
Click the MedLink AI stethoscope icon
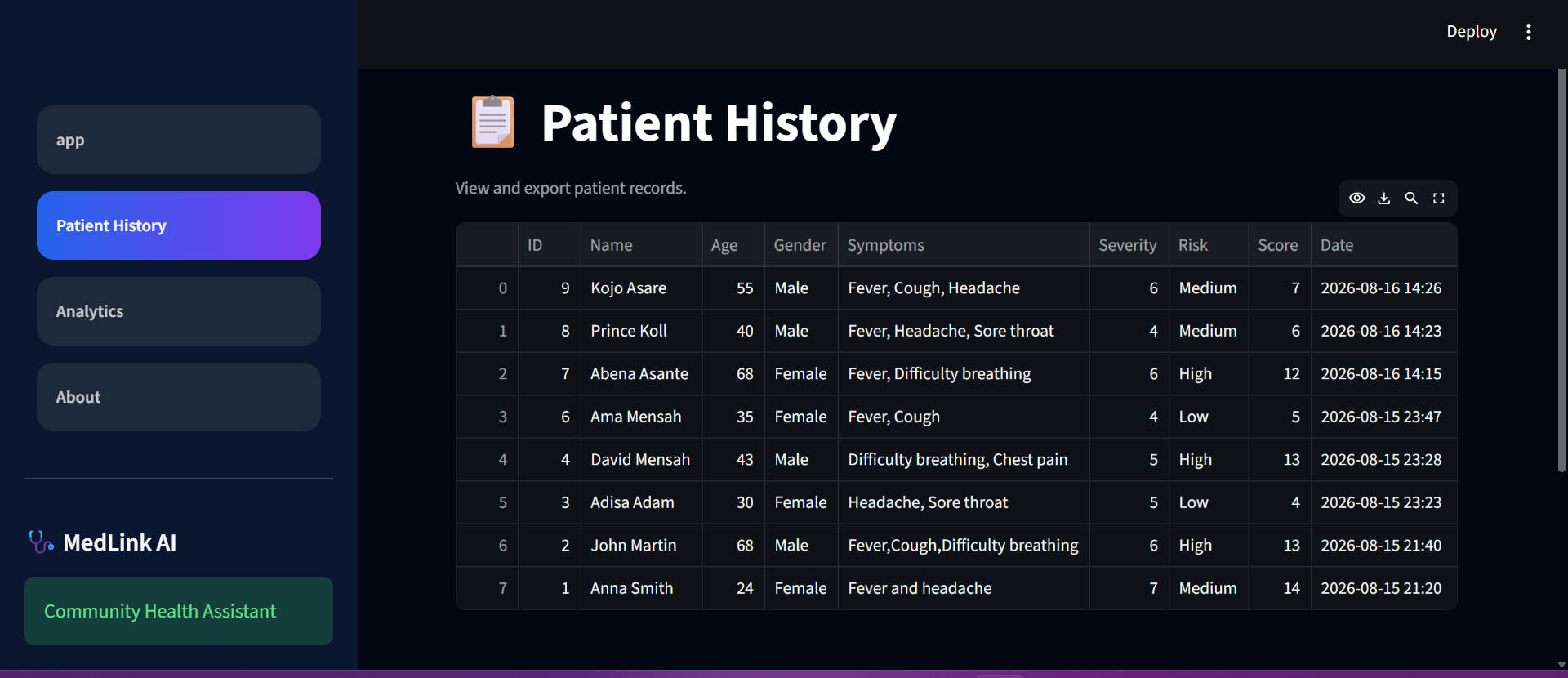tap(41, 542)
